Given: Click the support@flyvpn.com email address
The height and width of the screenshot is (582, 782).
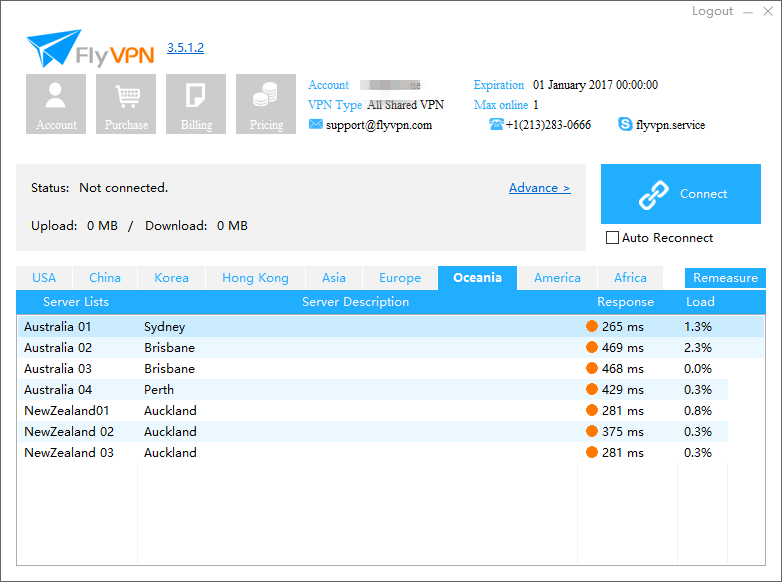Looking at the screenshot, I should (x=379, y=125).
